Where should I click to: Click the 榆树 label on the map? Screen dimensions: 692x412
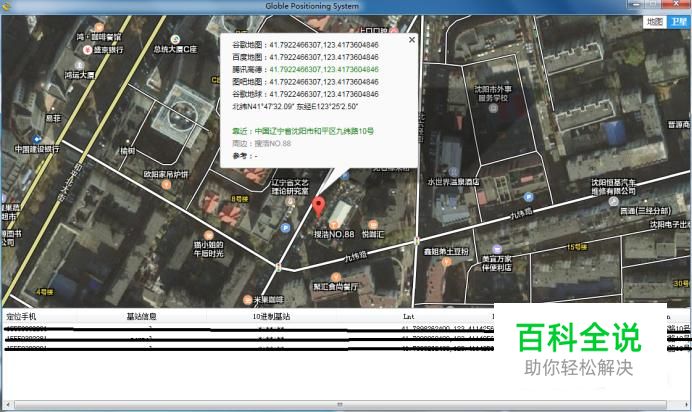128,151
